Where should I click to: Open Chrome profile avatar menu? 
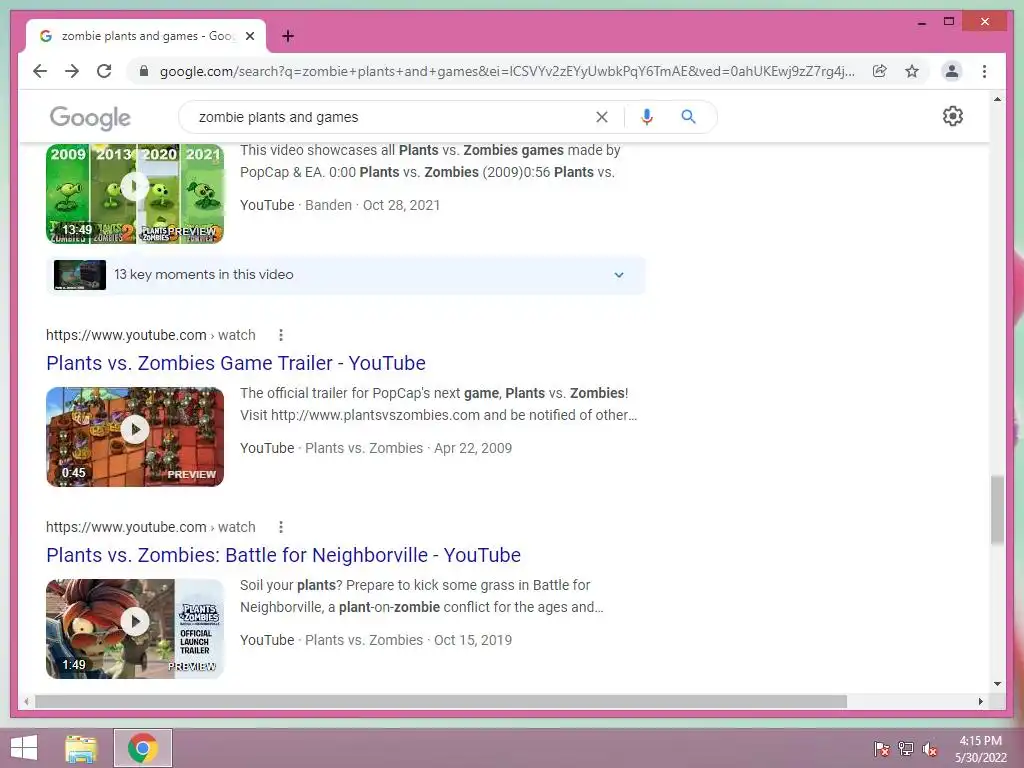coord(952,71)
